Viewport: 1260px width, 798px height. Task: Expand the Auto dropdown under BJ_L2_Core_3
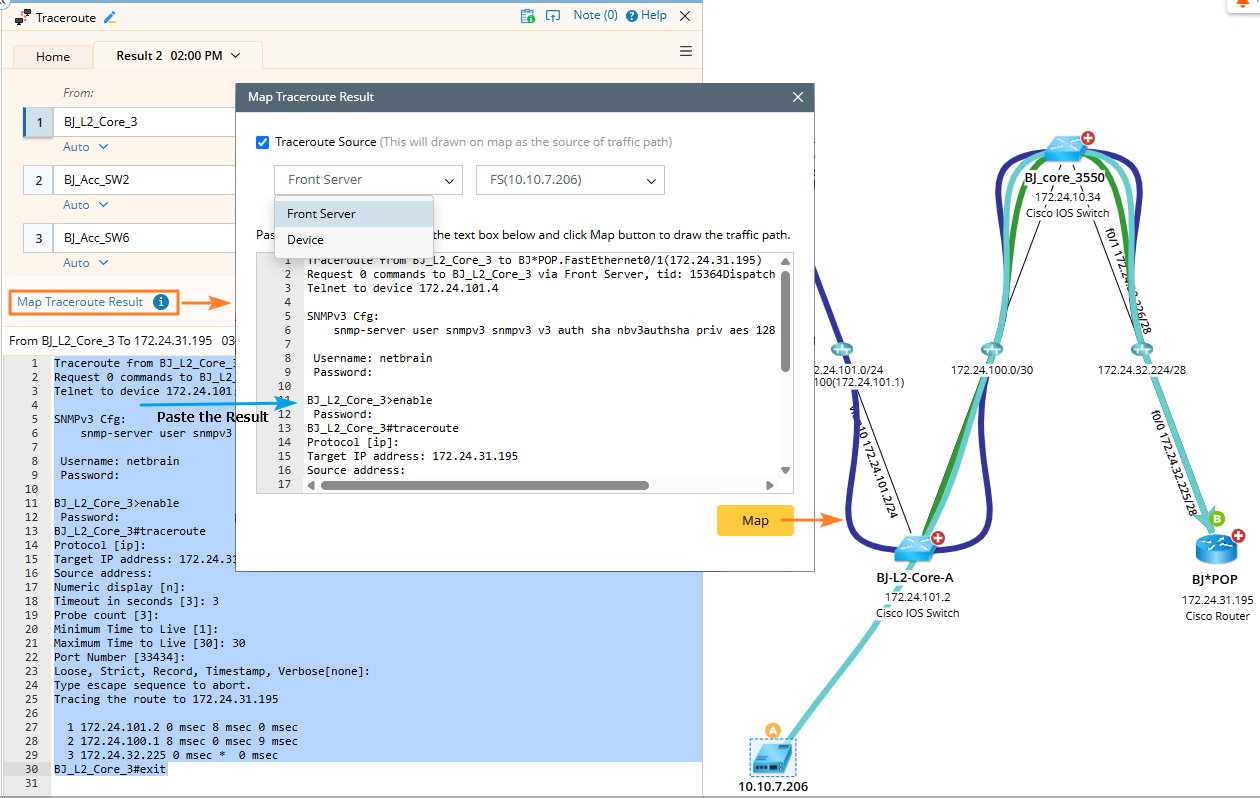pyautogui.click(x=86, y=147)
